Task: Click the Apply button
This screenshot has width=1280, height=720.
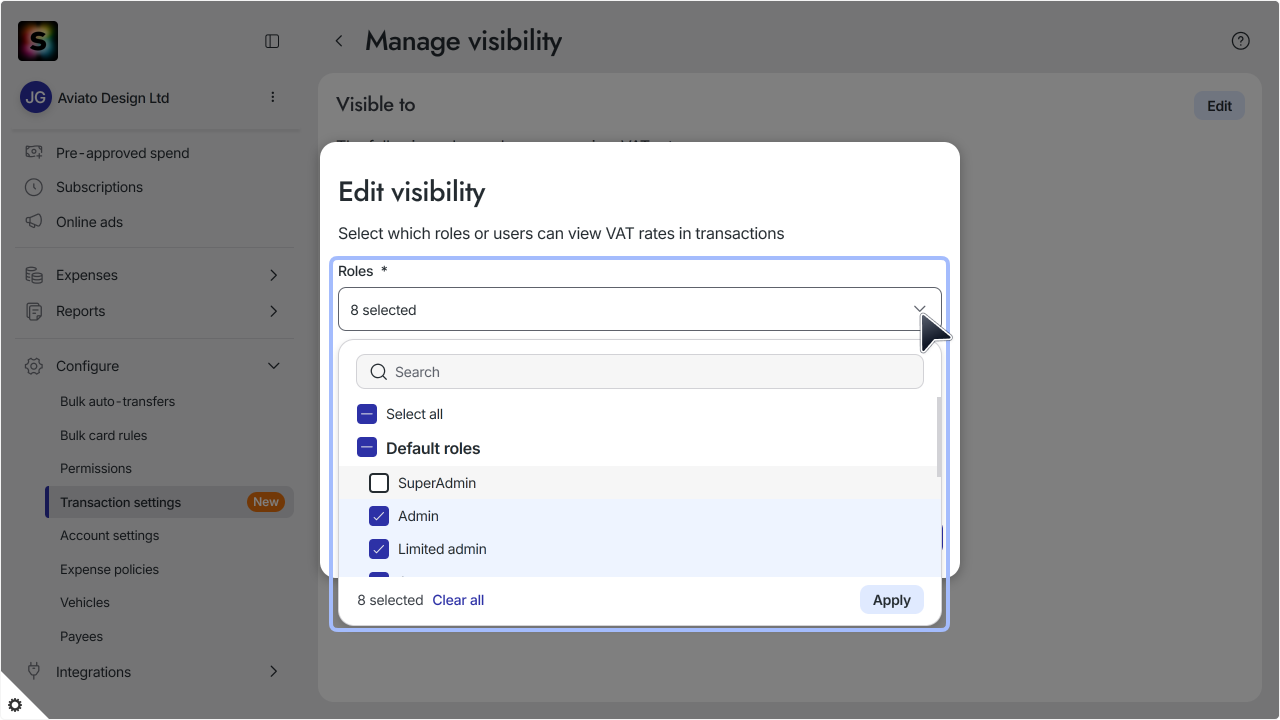Action: tap(891, 600)
